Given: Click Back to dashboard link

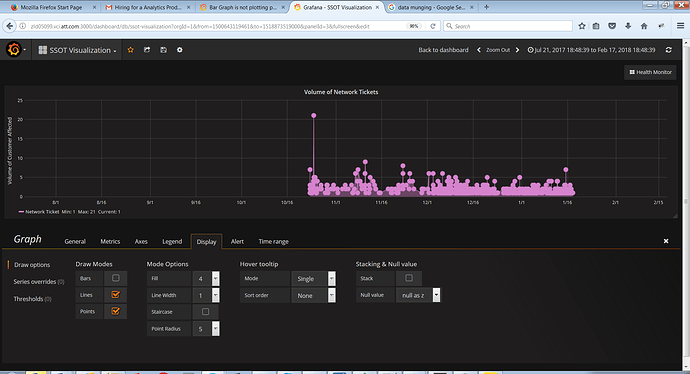Looking at the screenshot, I should click(443, 50).
